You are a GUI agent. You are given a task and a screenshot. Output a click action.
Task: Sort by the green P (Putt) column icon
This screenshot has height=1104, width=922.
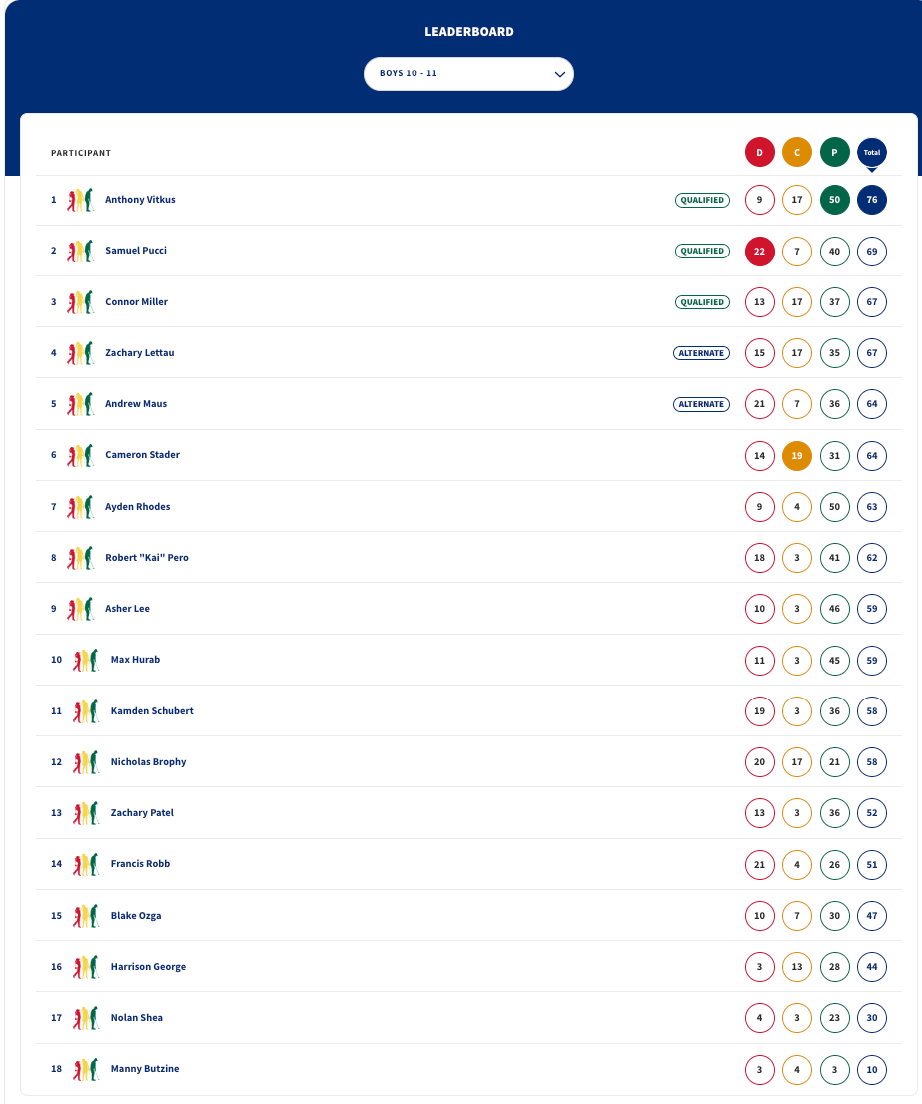point(835,152)
